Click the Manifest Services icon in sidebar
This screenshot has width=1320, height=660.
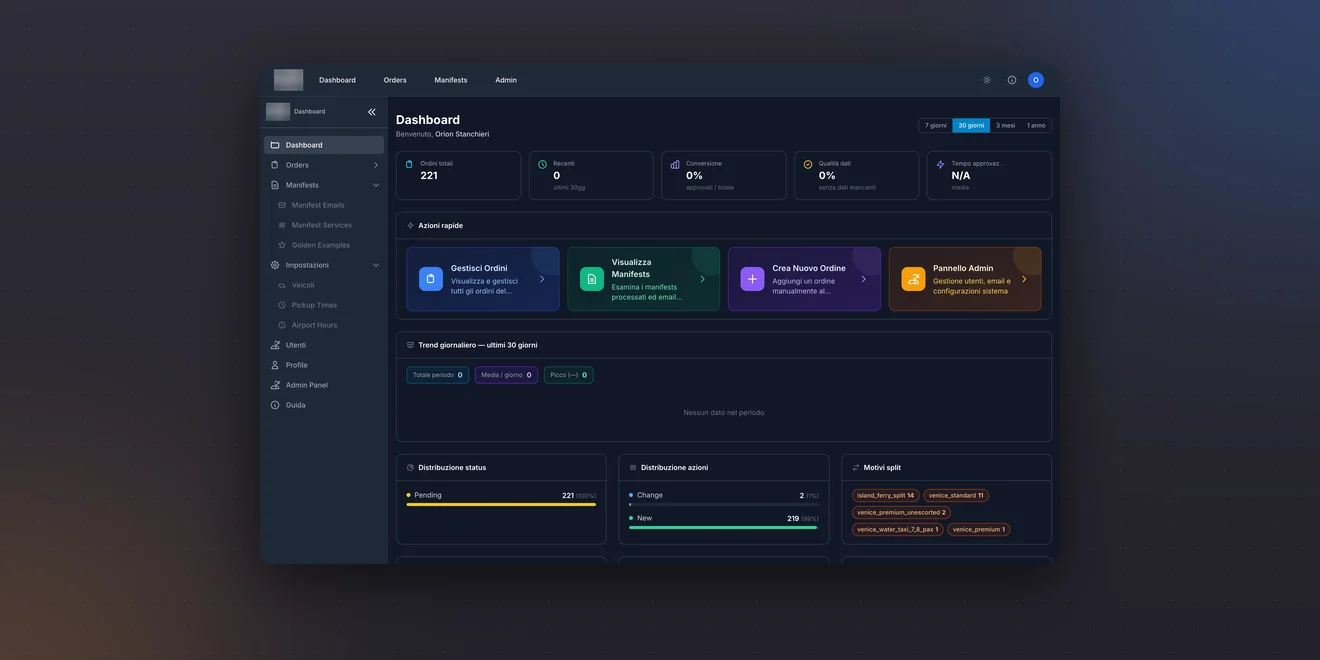282,225
